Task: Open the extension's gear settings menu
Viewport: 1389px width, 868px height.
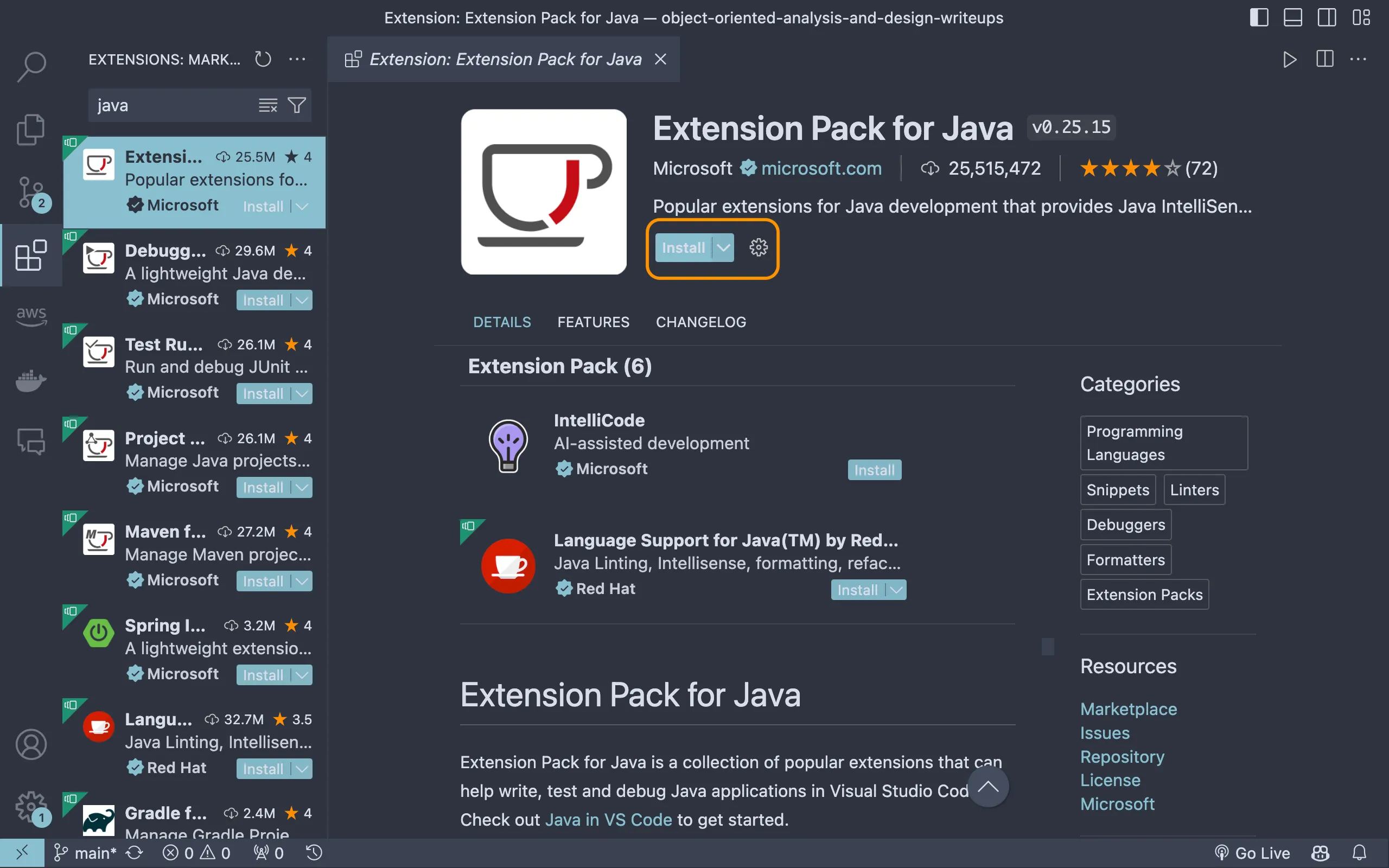Action: pyautogui.click(x=758, y=247)
